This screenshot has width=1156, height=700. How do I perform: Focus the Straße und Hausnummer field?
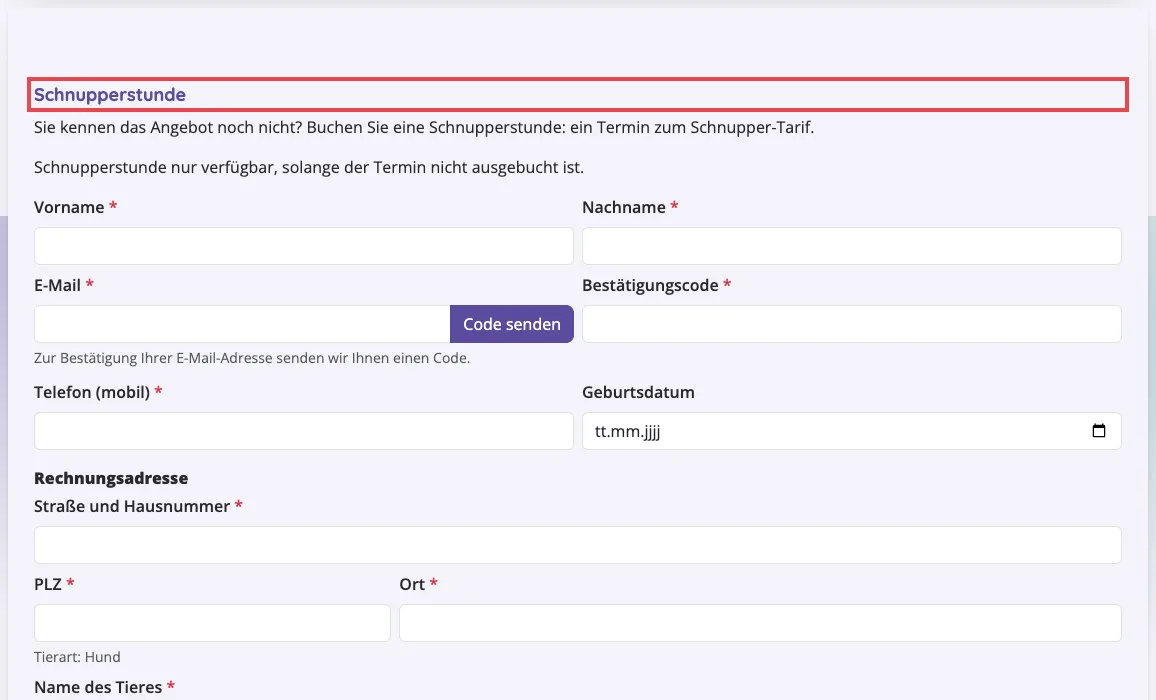(577, 545)
